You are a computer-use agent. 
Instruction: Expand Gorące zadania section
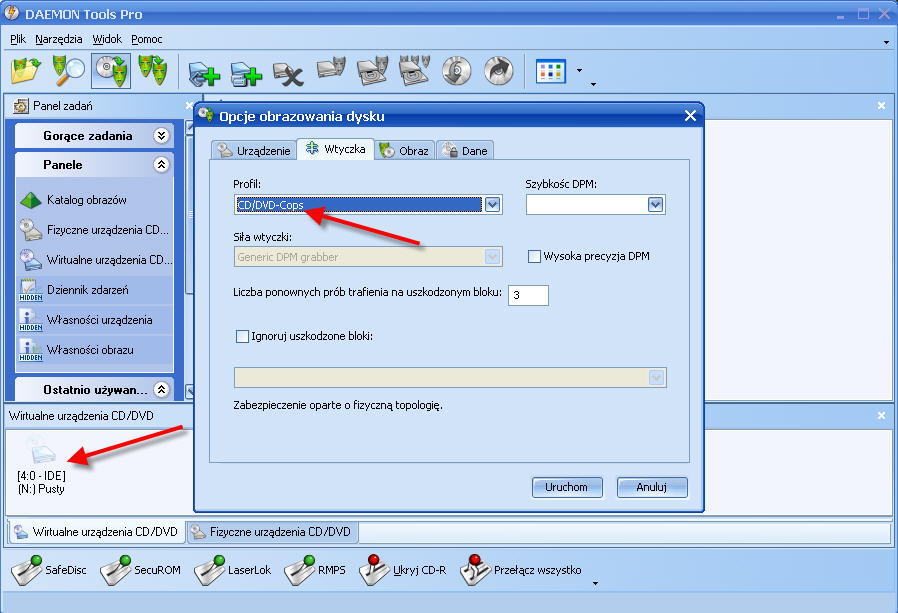coord(162,136)
